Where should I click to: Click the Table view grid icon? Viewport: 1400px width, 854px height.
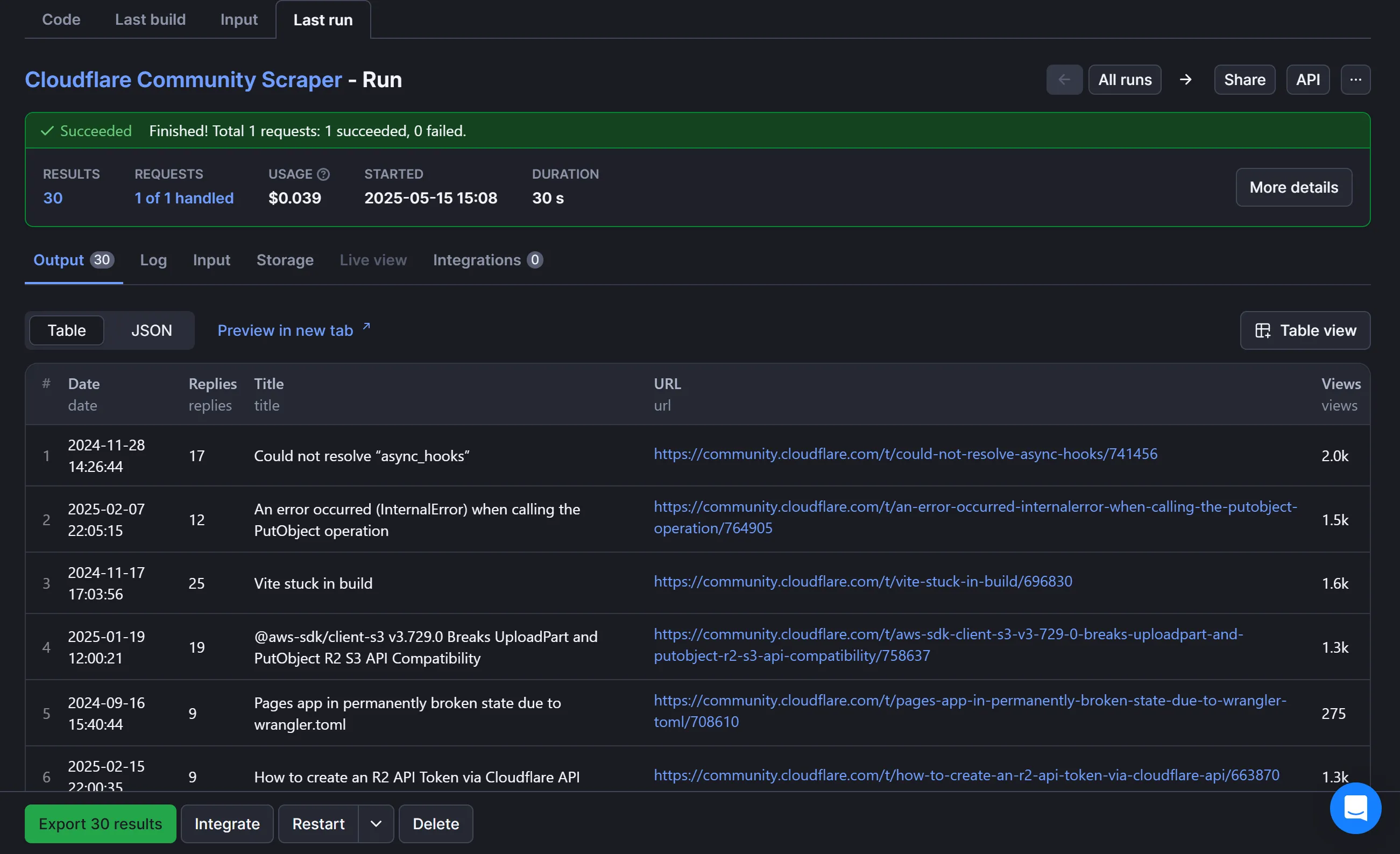pyautogui.click(x=1262, y=330)
